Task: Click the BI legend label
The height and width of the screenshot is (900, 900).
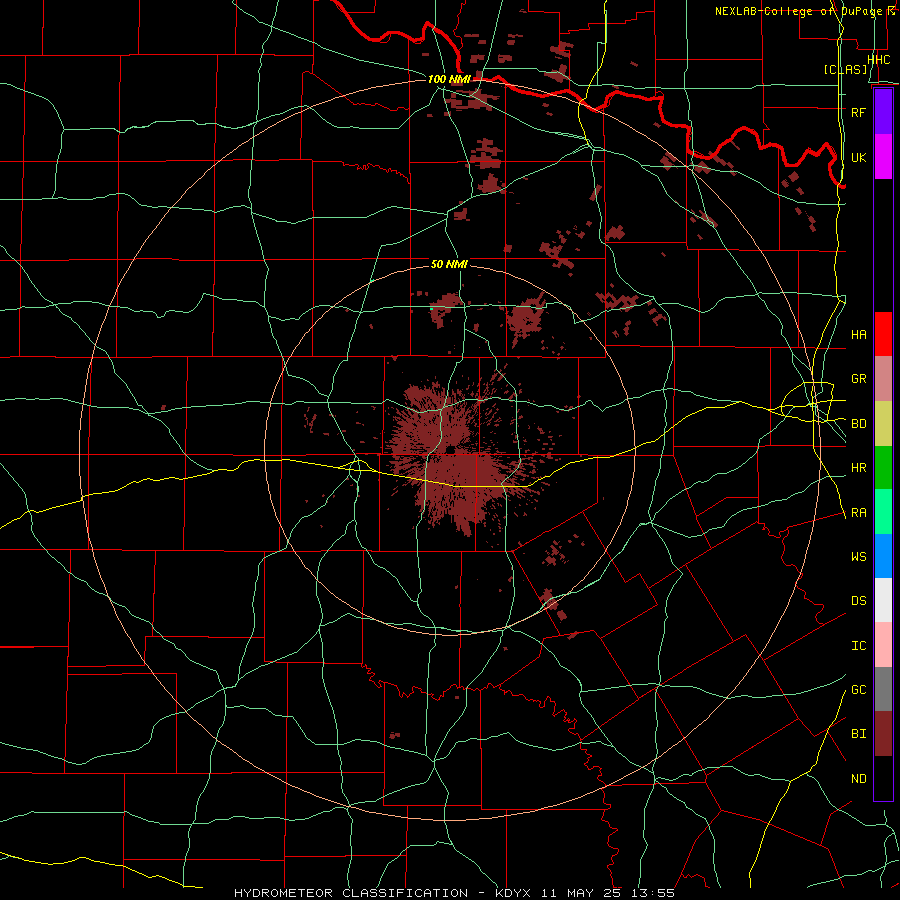Action: tap(858, 734)
